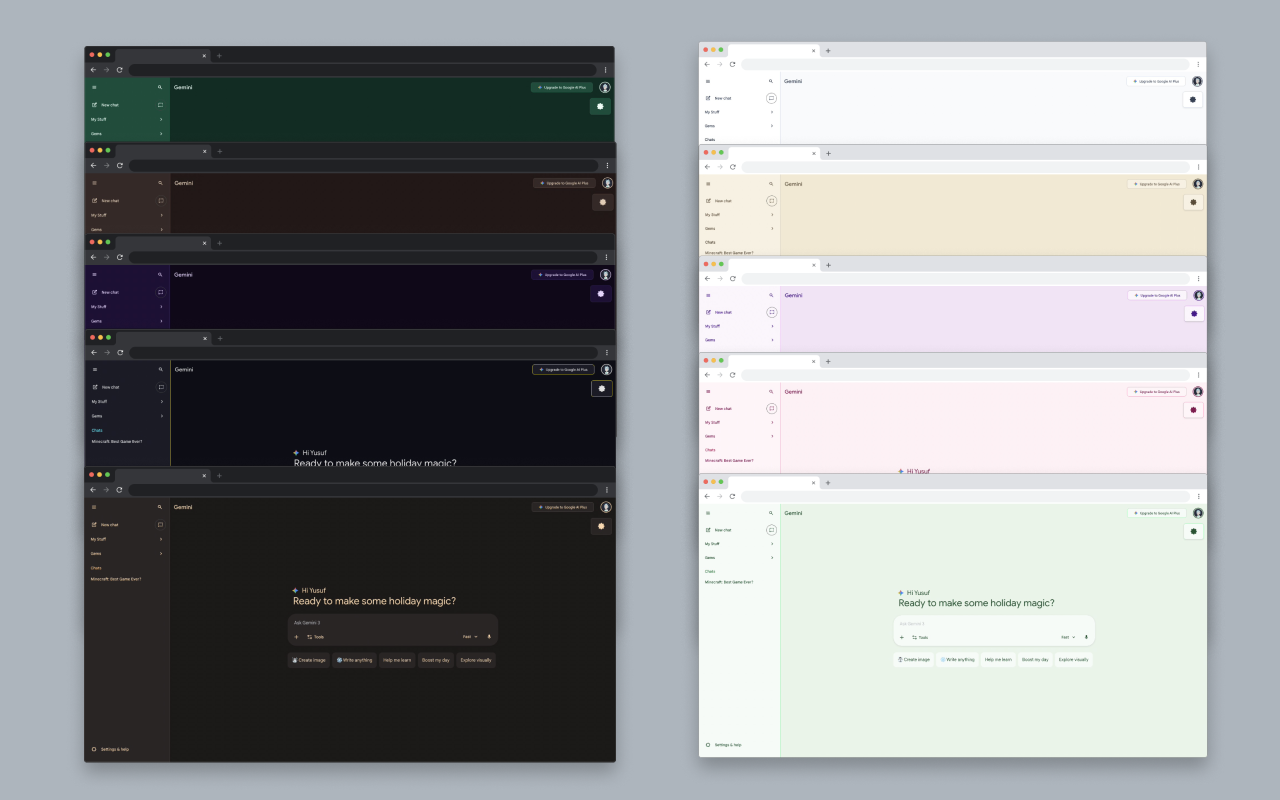Open the Fast model dropdown in light green window

[x=1068, y=637]
